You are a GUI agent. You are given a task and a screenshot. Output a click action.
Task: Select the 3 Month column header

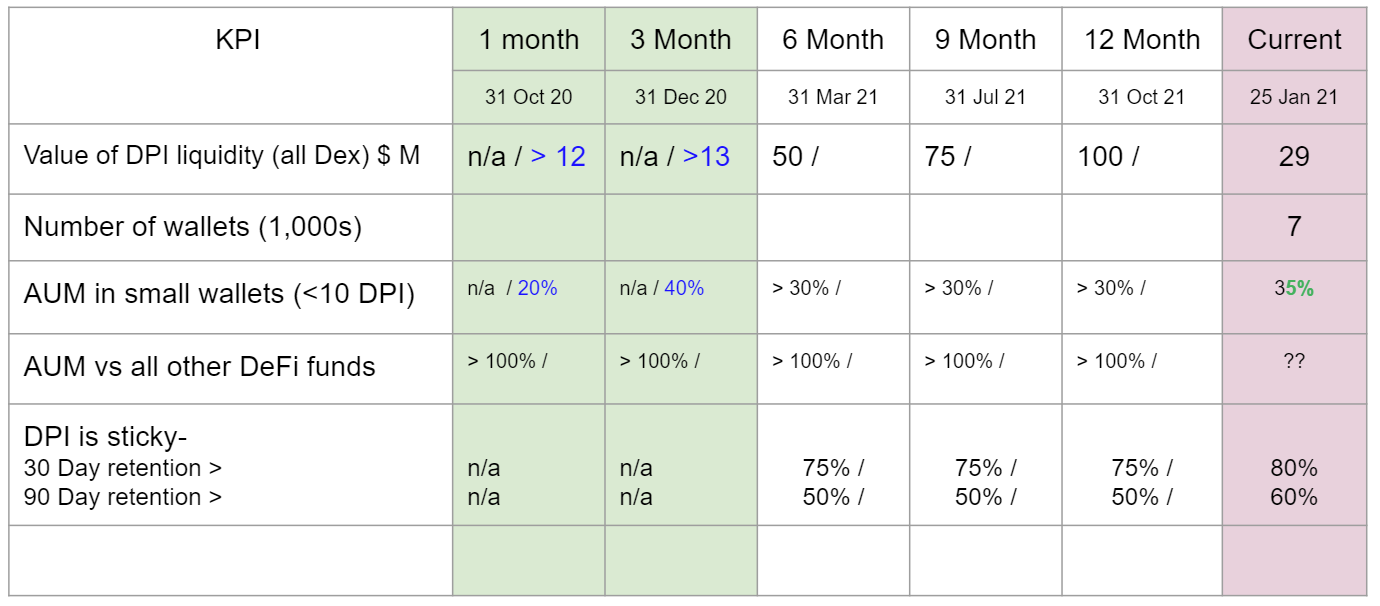[681, 40]
